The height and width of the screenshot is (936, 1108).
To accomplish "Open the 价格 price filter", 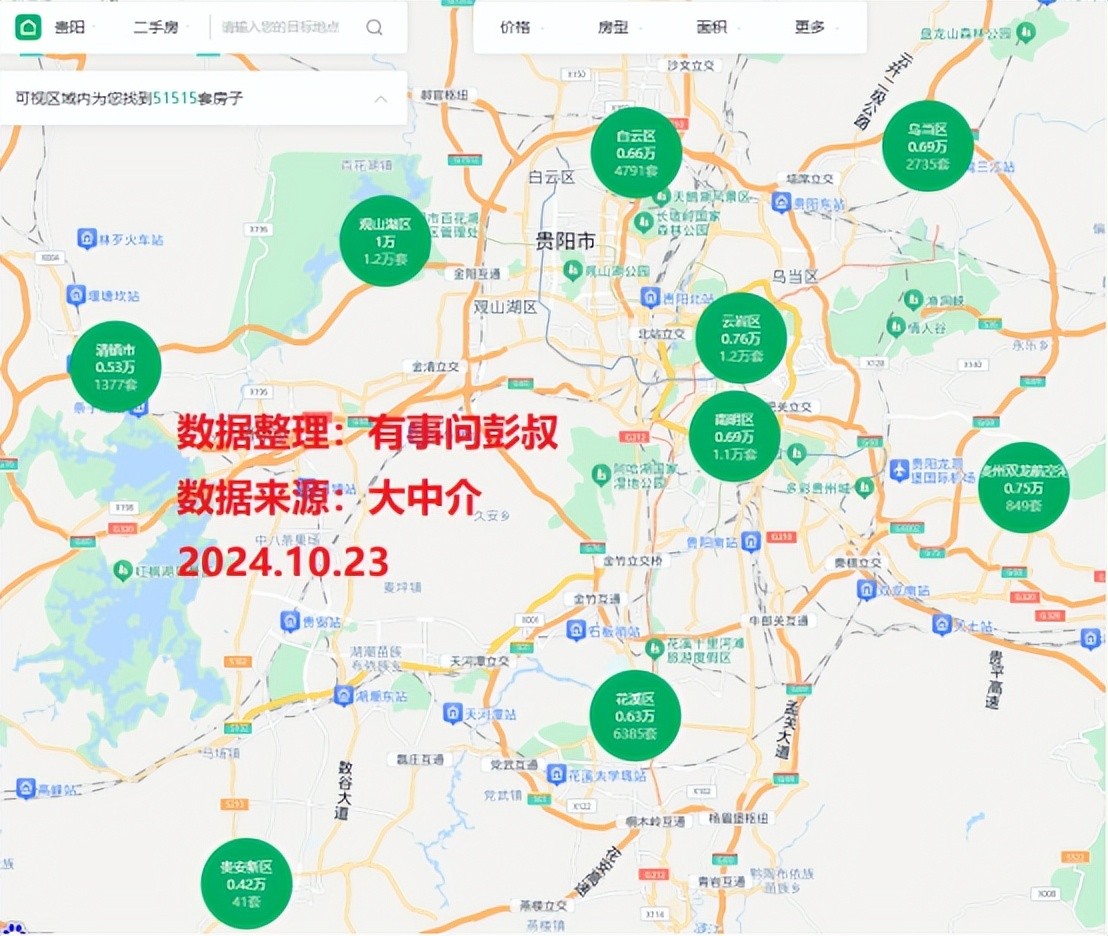I will (x=520, y=27).
